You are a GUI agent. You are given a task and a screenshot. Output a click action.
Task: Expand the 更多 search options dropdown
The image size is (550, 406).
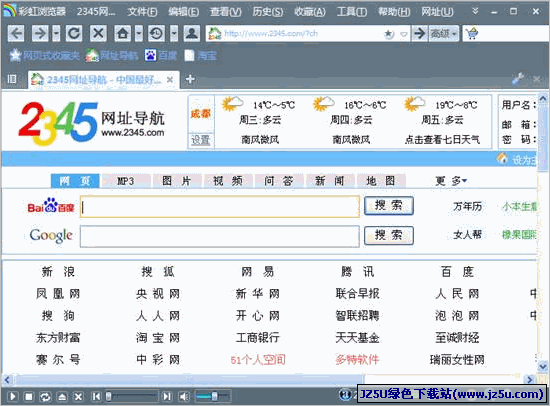point(451,181)
